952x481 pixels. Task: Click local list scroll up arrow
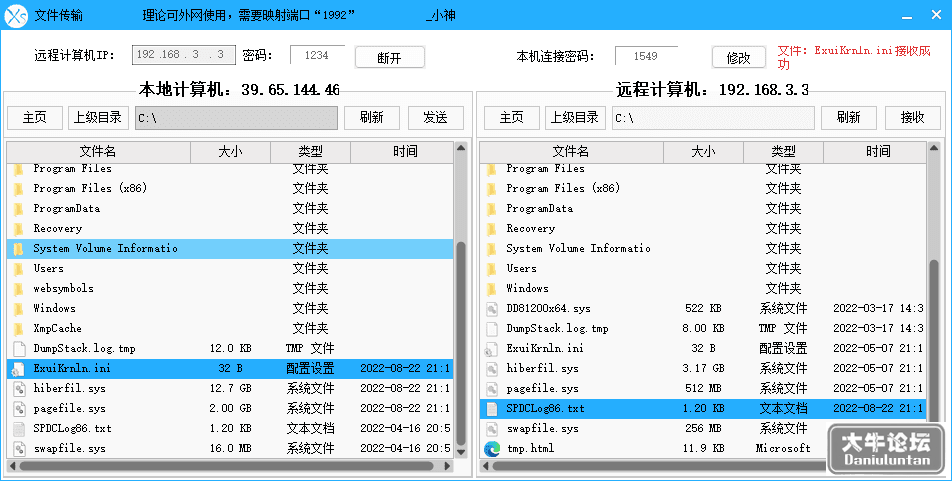(x=461, y=148)
